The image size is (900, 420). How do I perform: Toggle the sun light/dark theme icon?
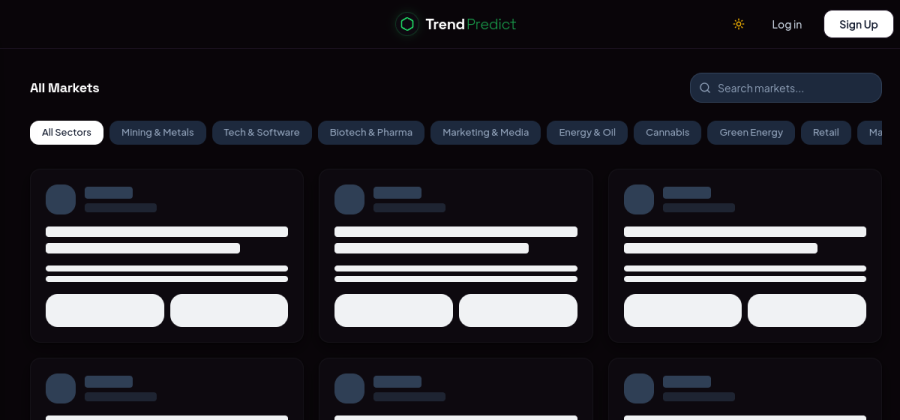[x=738, y=24]
